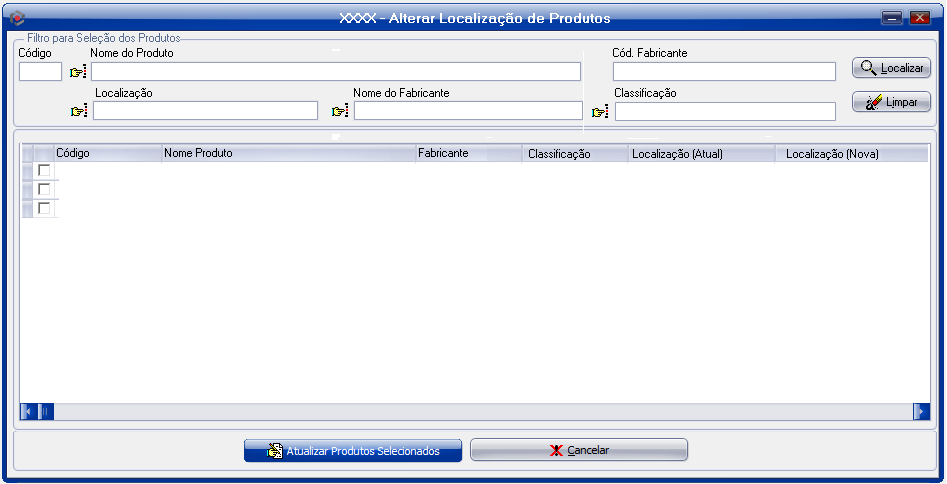
Task: Tick the checkbox in the first grid row
Action: pyautogui.click(x=44, y=170)
